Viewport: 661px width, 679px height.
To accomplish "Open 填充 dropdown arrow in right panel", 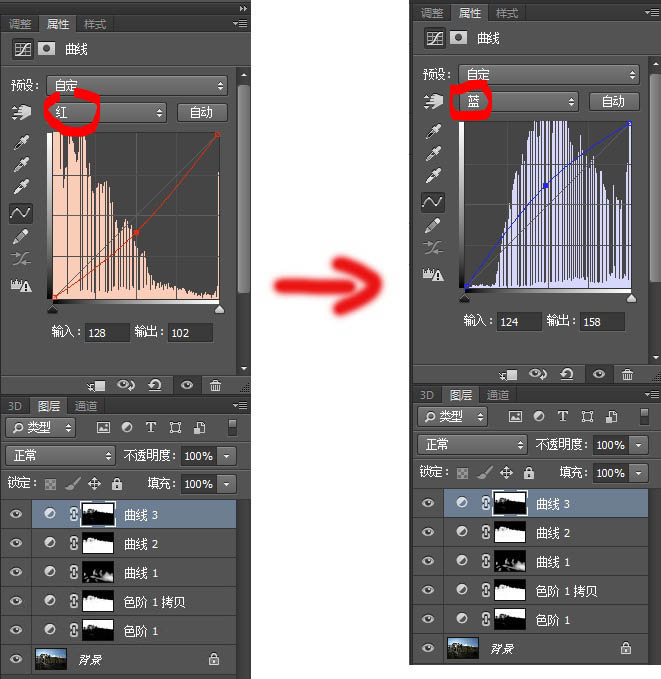I will point(638,473).
